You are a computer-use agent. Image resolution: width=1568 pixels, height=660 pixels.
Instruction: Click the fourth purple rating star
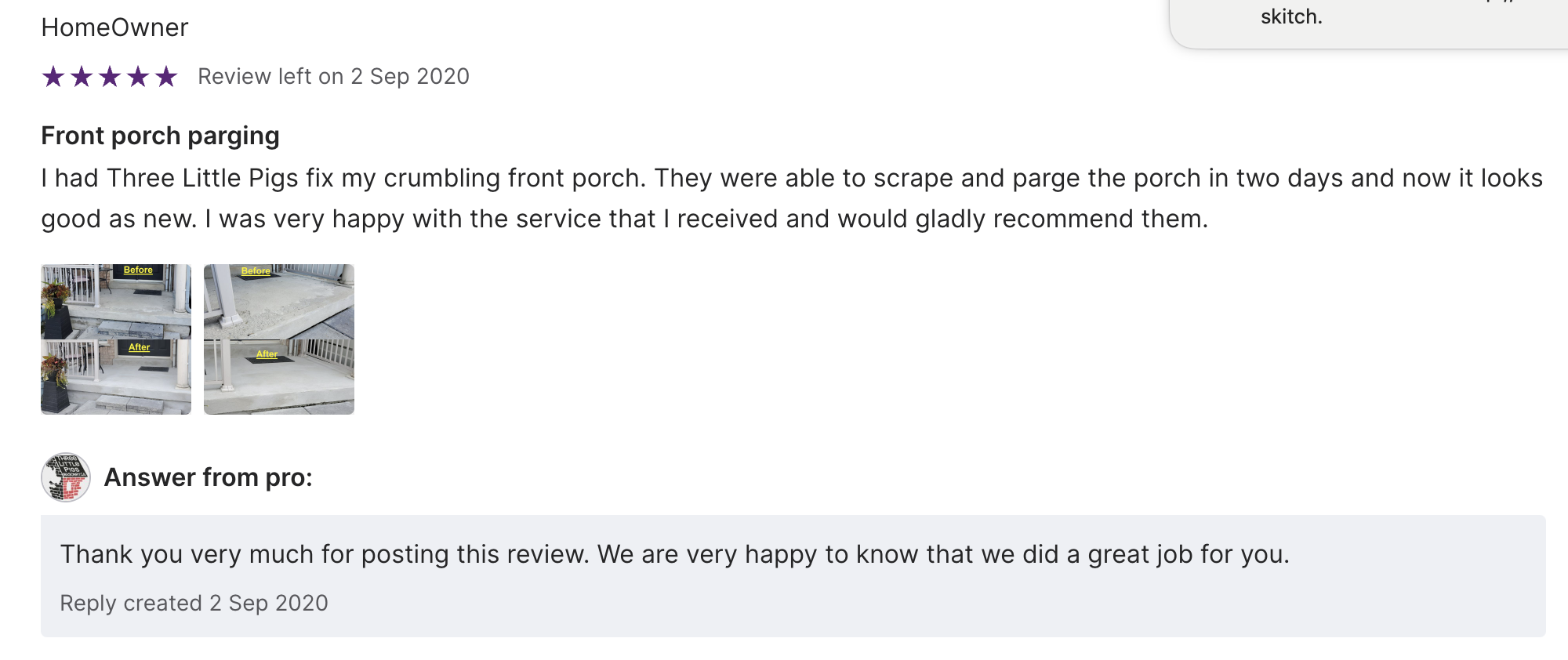138,77
